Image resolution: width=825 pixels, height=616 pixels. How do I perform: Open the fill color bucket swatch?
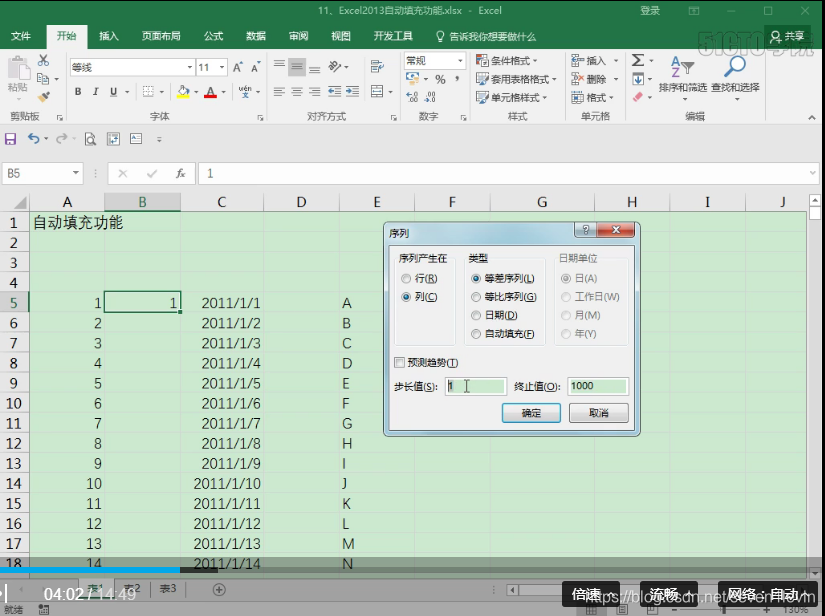point(183,92)
